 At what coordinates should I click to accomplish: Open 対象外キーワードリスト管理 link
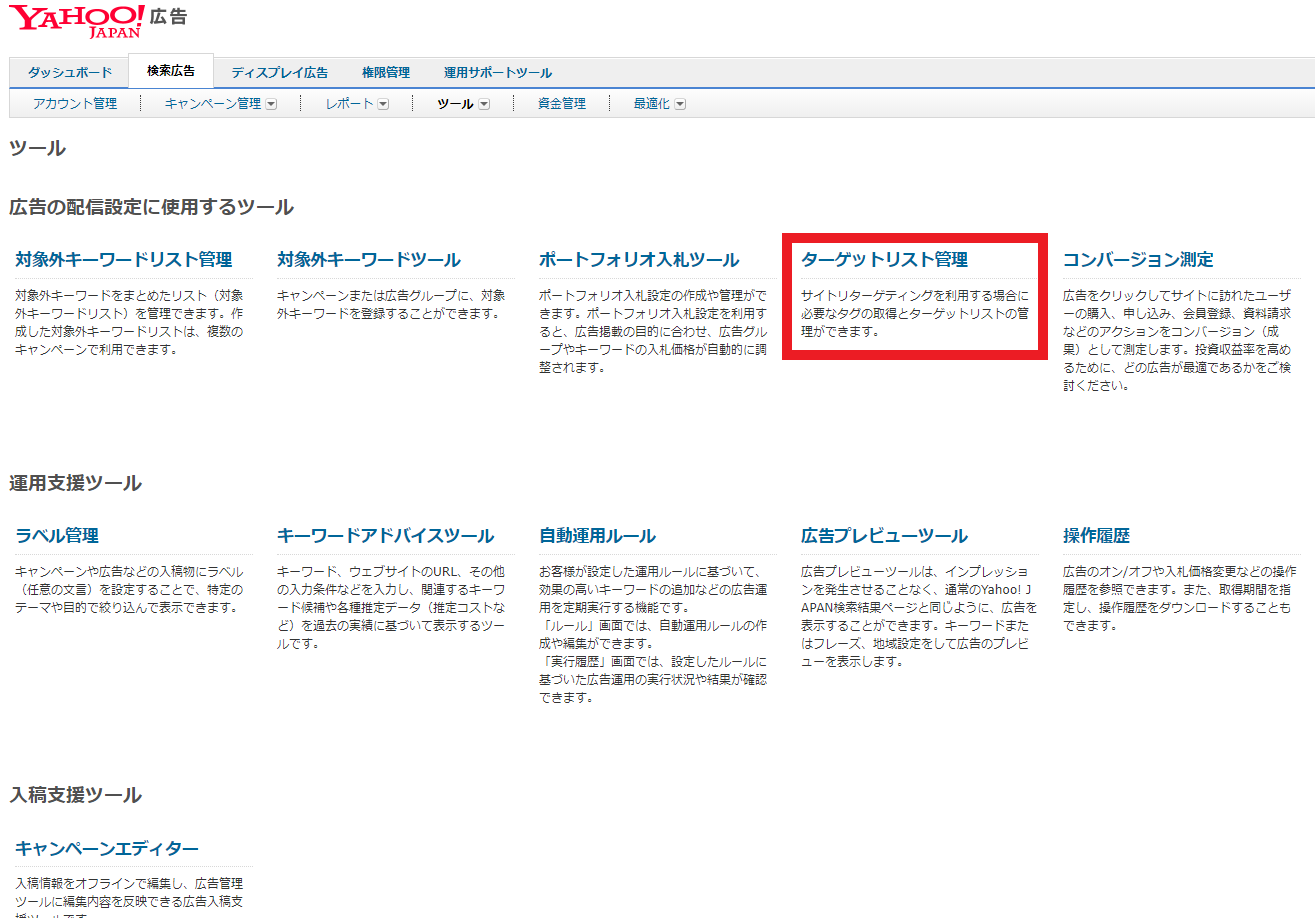pos(124,259)
